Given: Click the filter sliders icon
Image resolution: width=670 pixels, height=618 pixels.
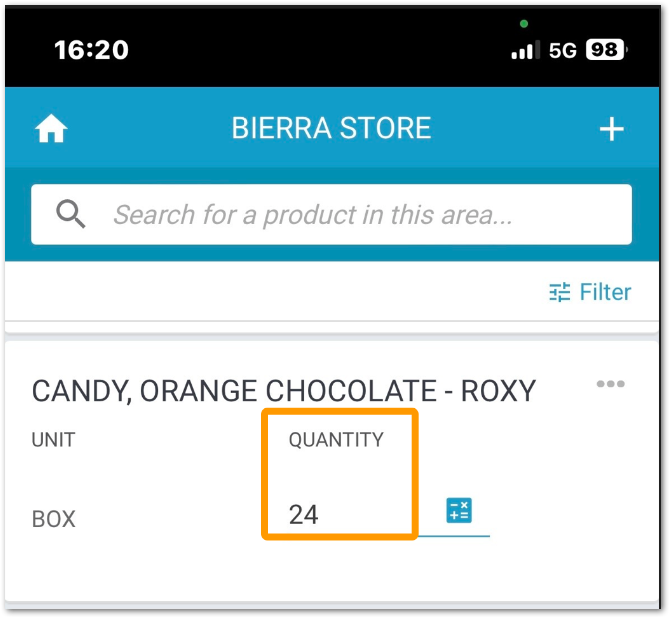Looking at the screenshot, I should click(x=559, y=292).
